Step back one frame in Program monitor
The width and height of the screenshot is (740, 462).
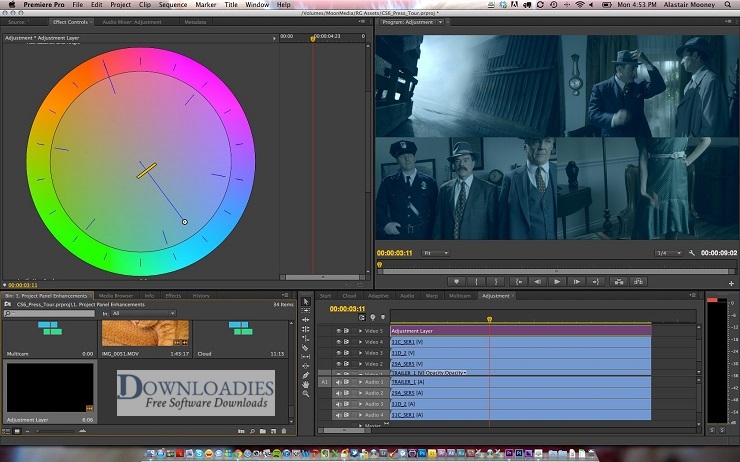[x=538, y=282]
